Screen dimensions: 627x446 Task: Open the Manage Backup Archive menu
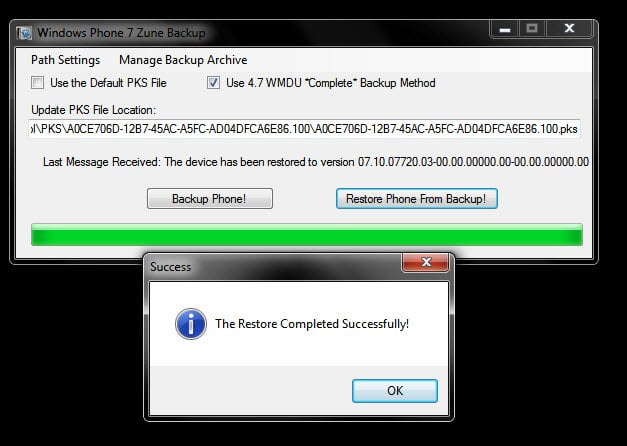click(183, 60)
